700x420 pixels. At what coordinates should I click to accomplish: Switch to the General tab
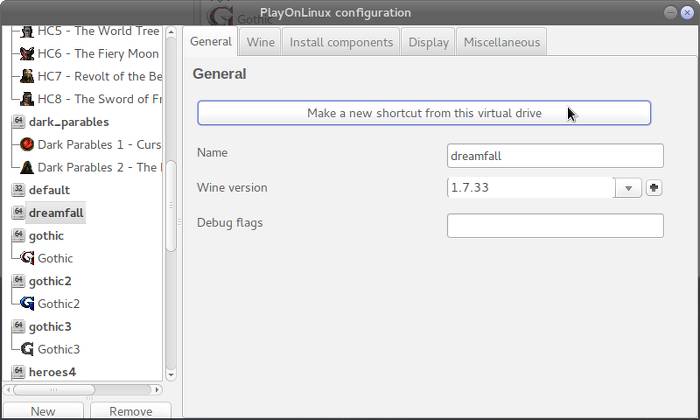pos(211,42)
